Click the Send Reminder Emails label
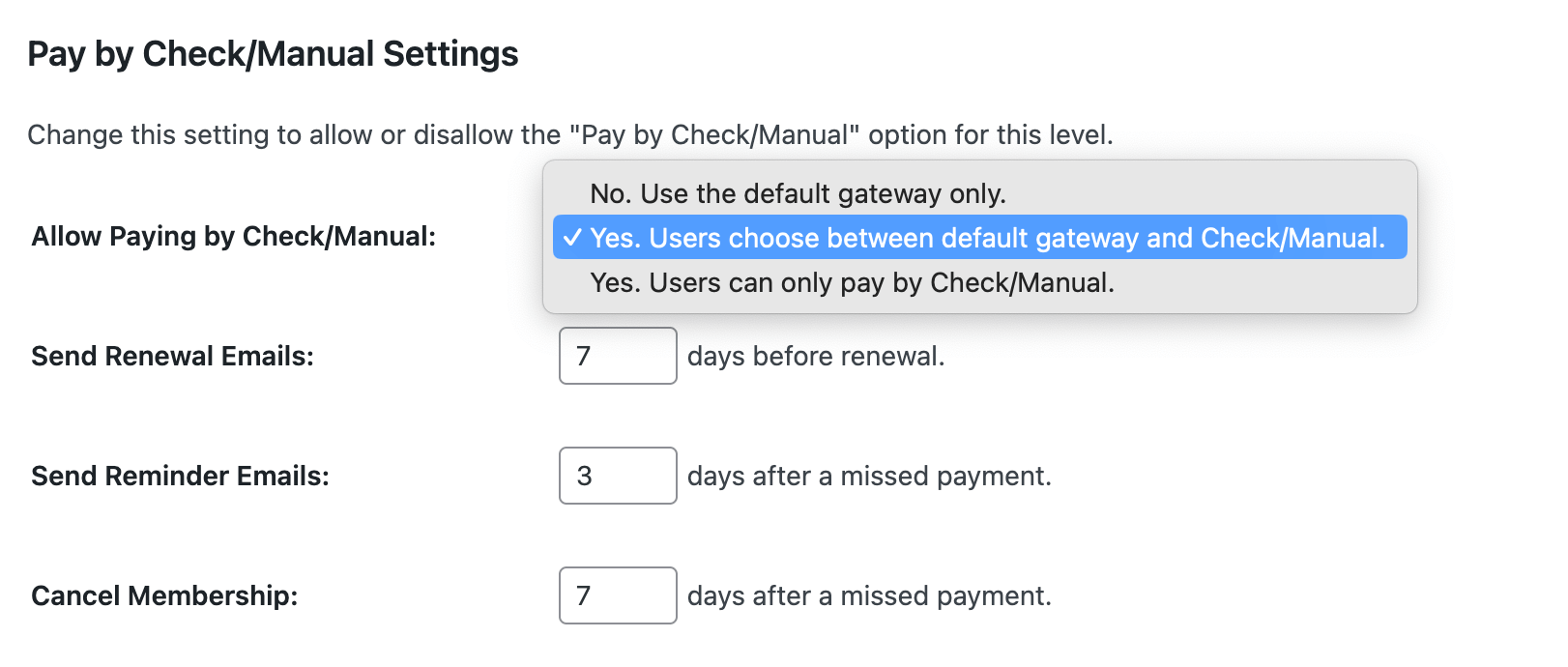The image size is (1568, 667). tap(181, 476)
